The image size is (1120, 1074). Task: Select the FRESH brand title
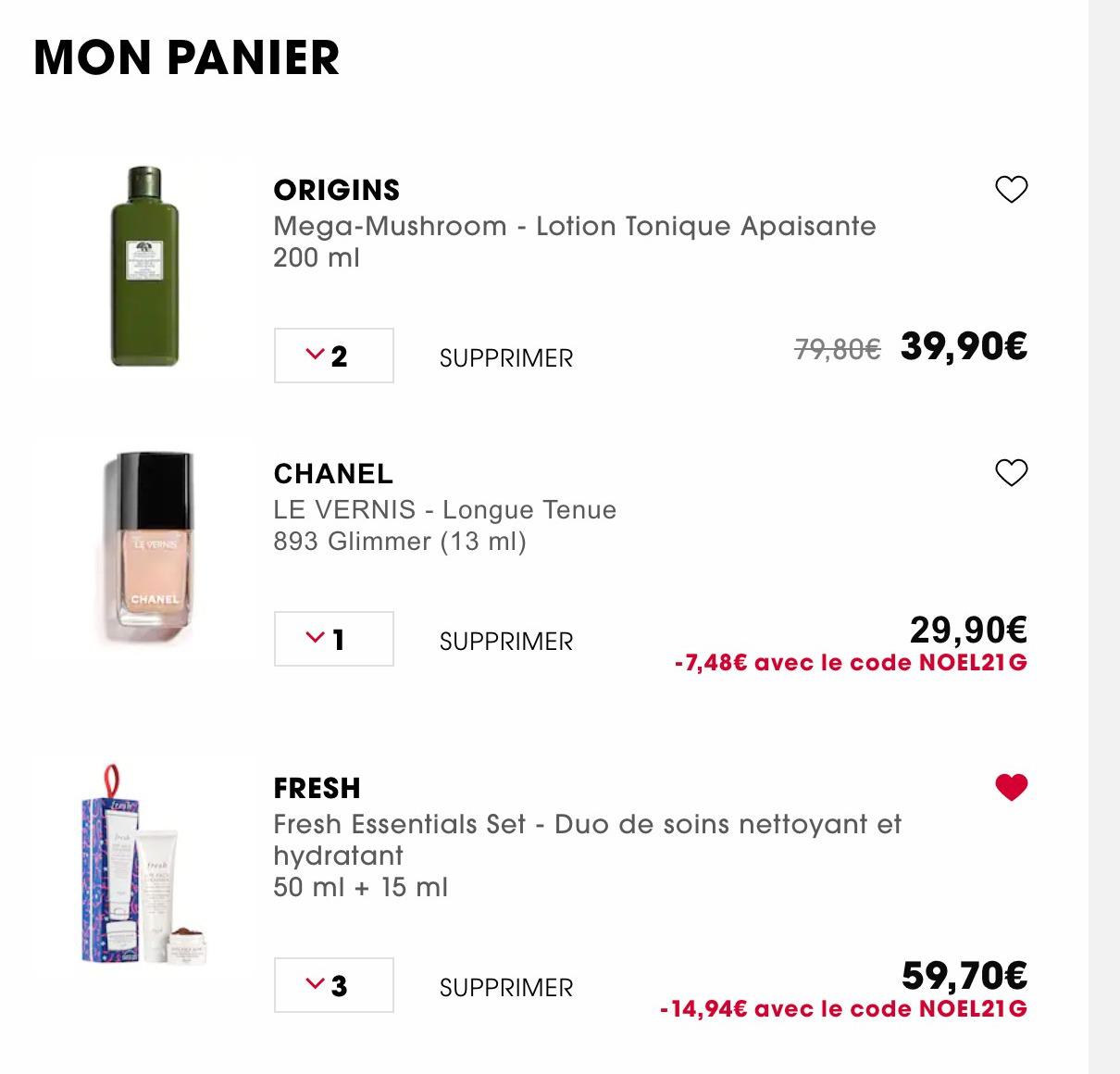point(317,788)
